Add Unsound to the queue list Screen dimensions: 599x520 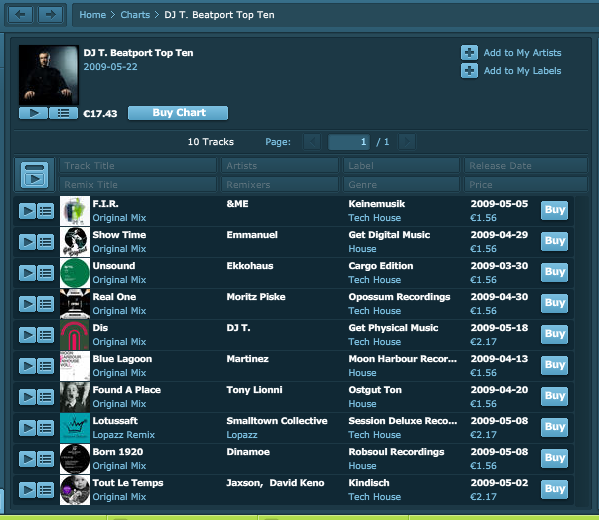point(45,273)
